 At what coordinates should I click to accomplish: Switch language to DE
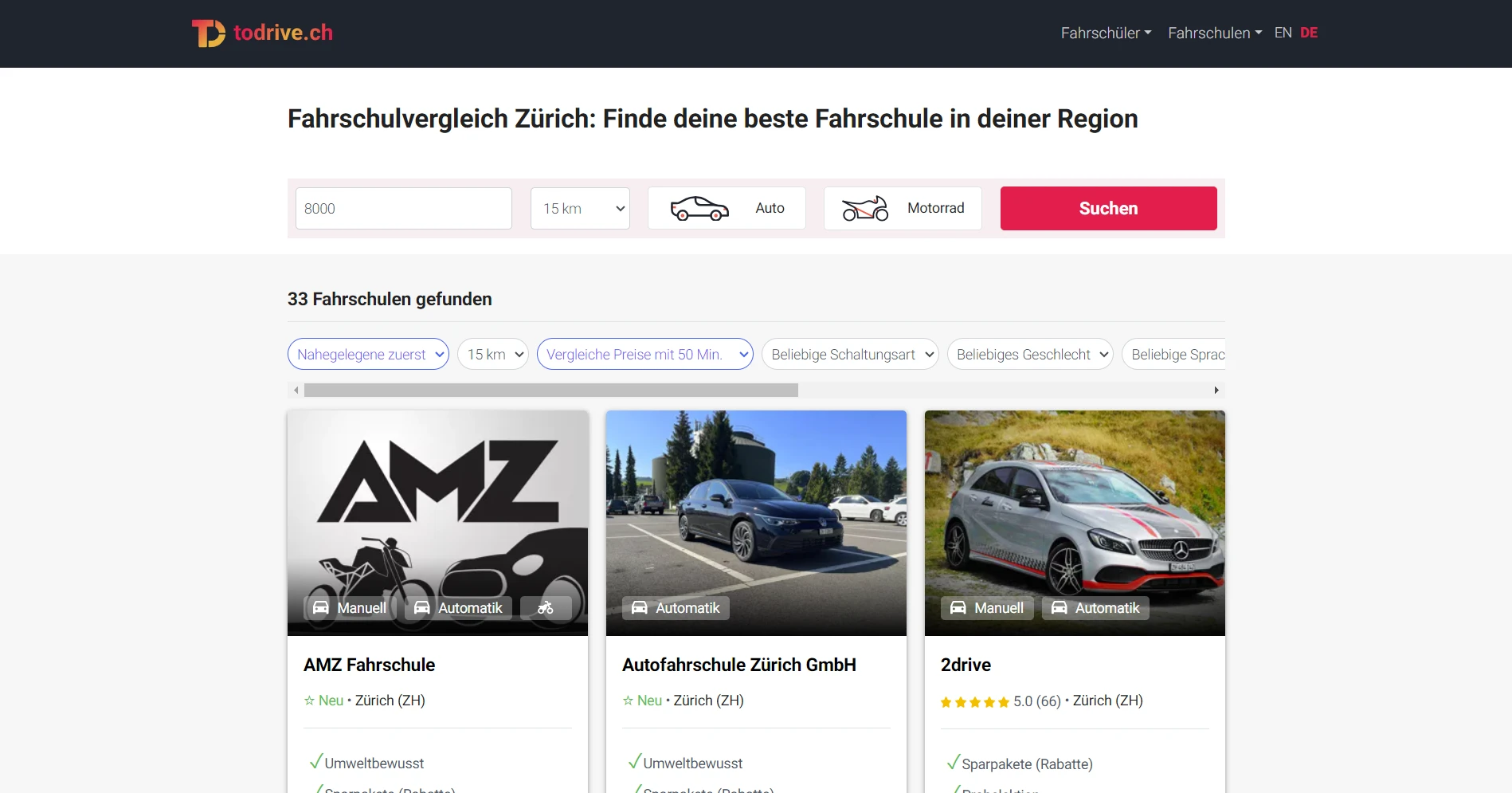click(x=1309, y=33)
